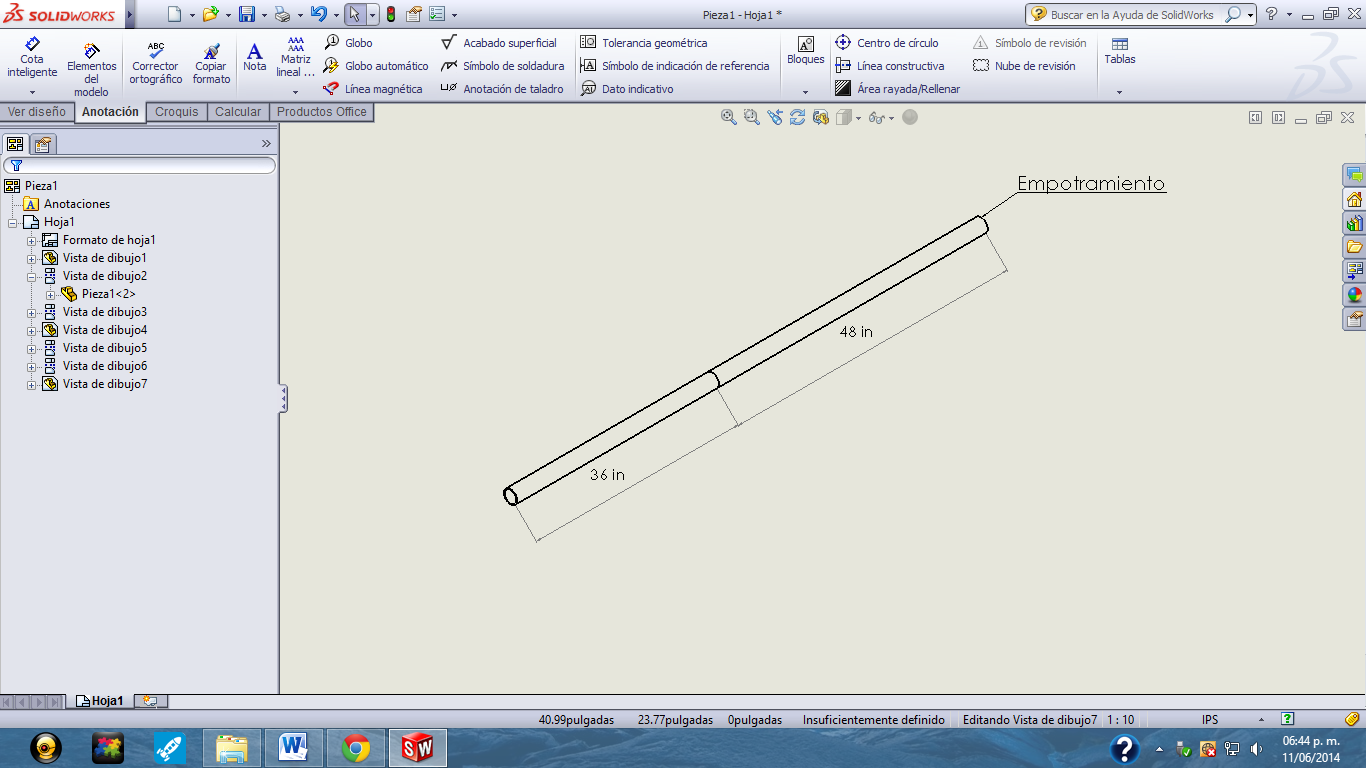Click the Save icon

coord(247,14)
